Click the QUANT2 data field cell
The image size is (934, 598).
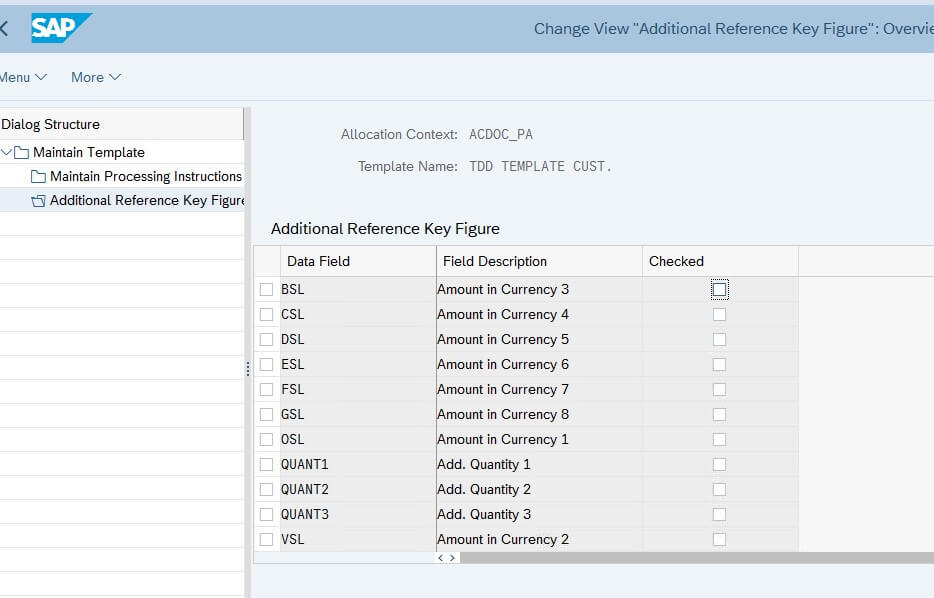[358, 490]
